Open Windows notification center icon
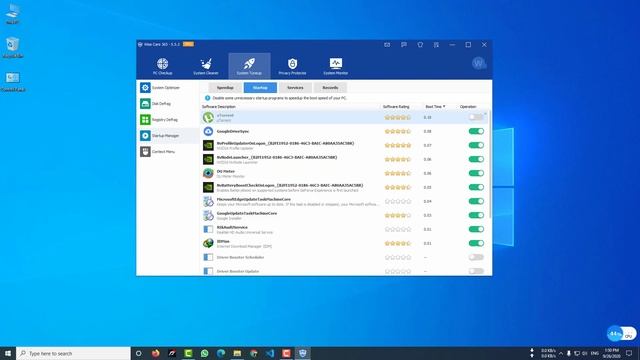The image size is (640, 360). point(629,353)
